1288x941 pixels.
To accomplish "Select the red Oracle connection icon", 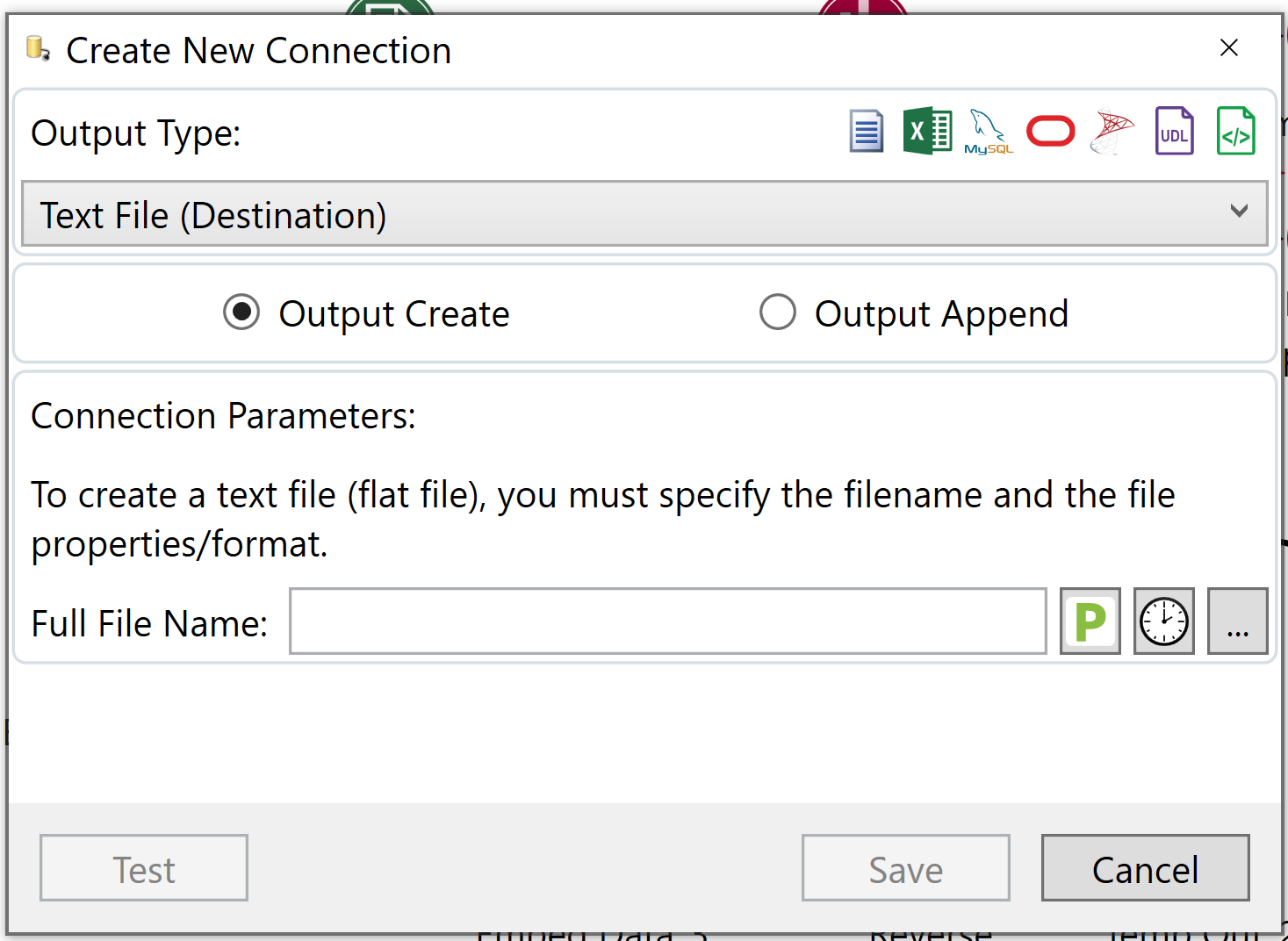I will 1050,132.
